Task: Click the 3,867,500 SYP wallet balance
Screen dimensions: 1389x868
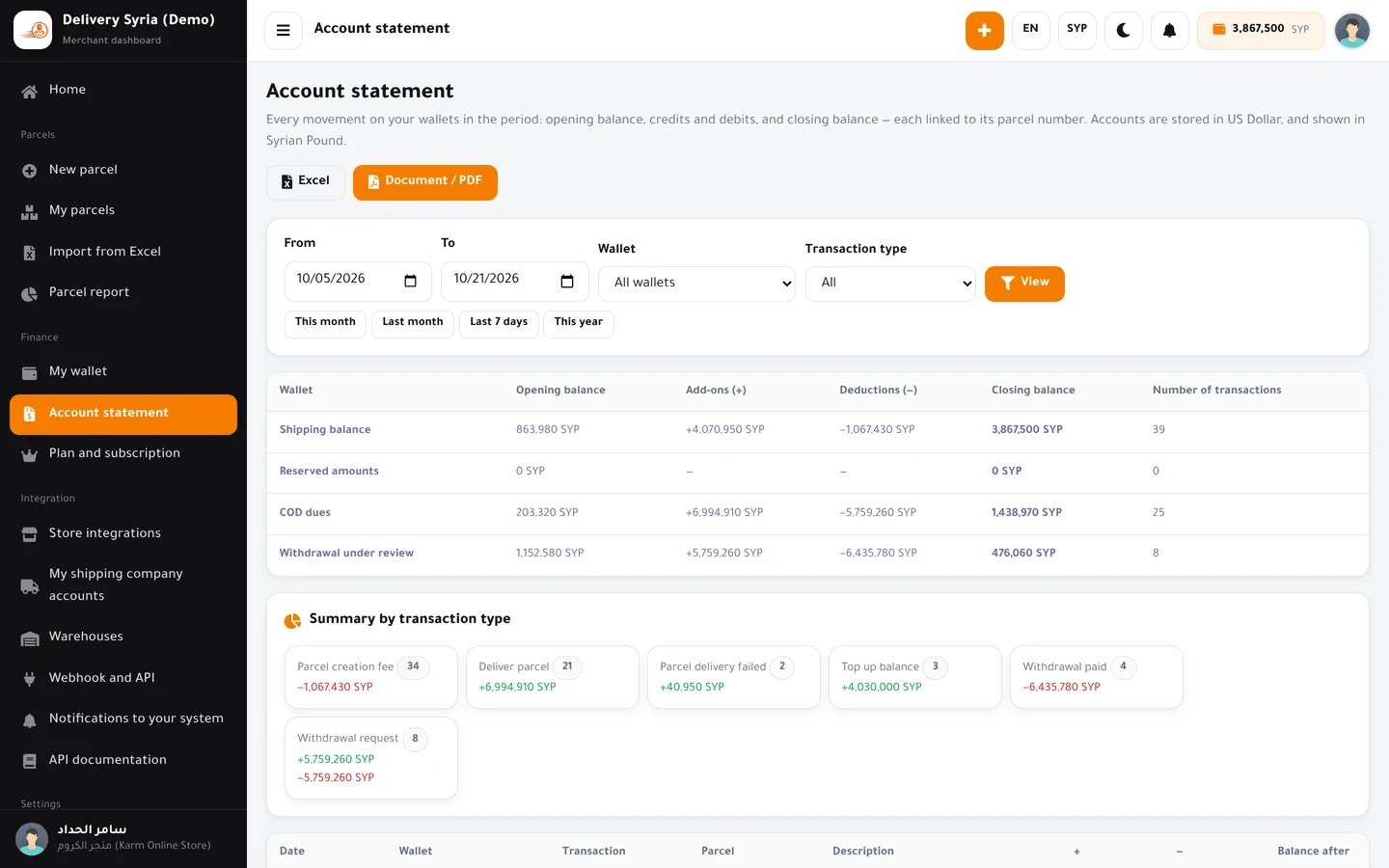Action: click(x=1261, y=30)
